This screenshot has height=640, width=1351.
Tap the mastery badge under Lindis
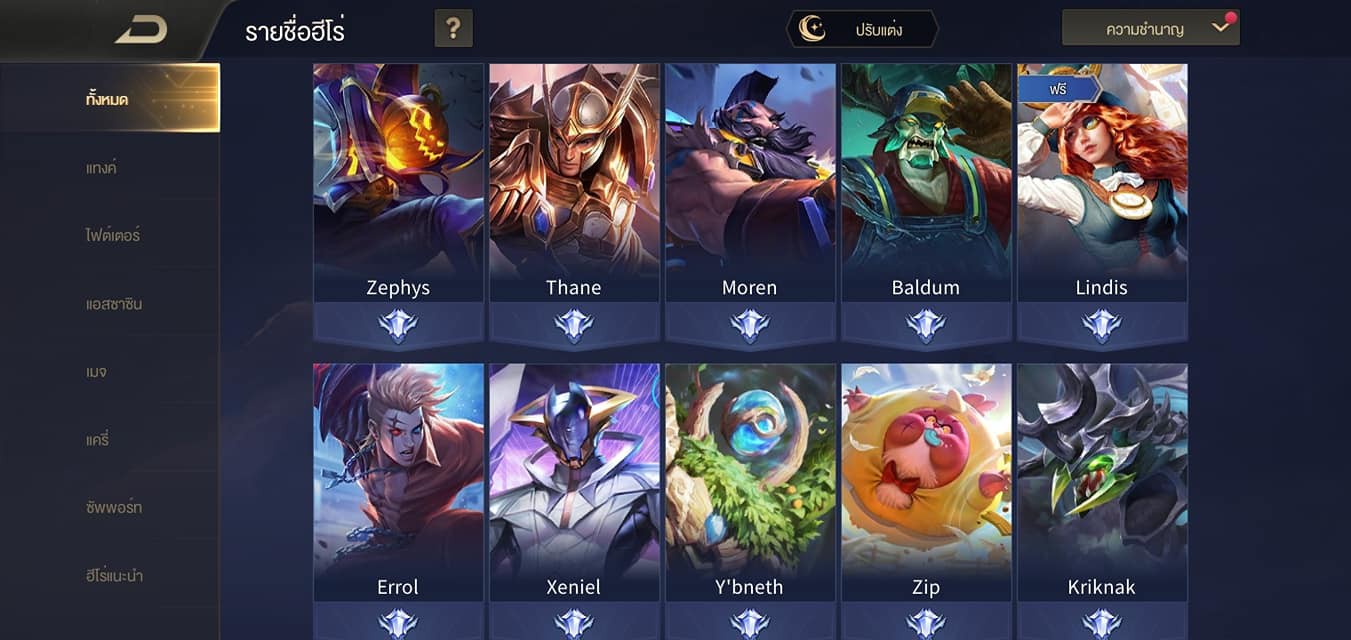pyautogui.click(x=1102, y=325)
